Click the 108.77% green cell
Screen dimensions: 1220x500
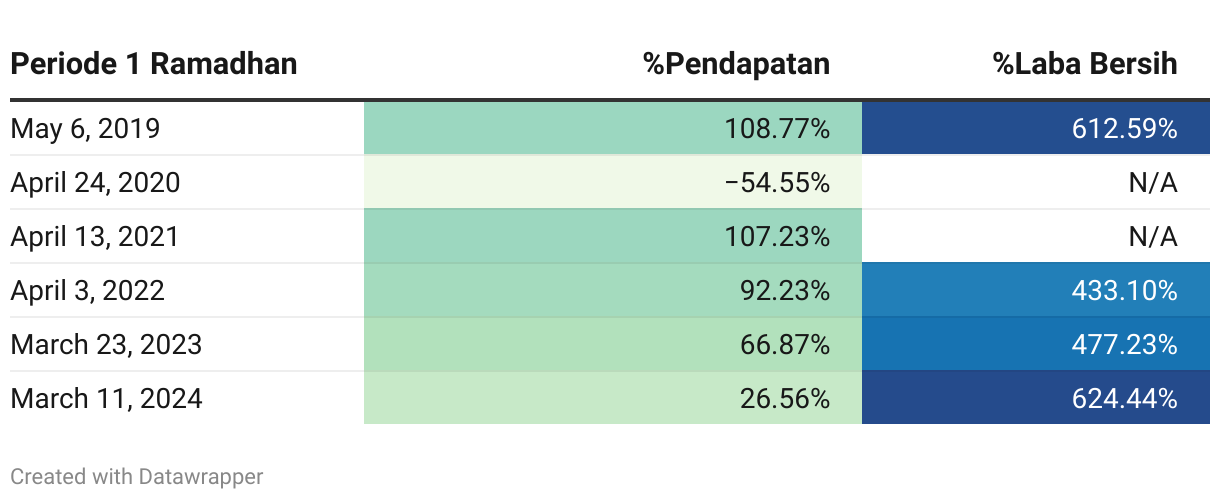[x=612, y=128]
